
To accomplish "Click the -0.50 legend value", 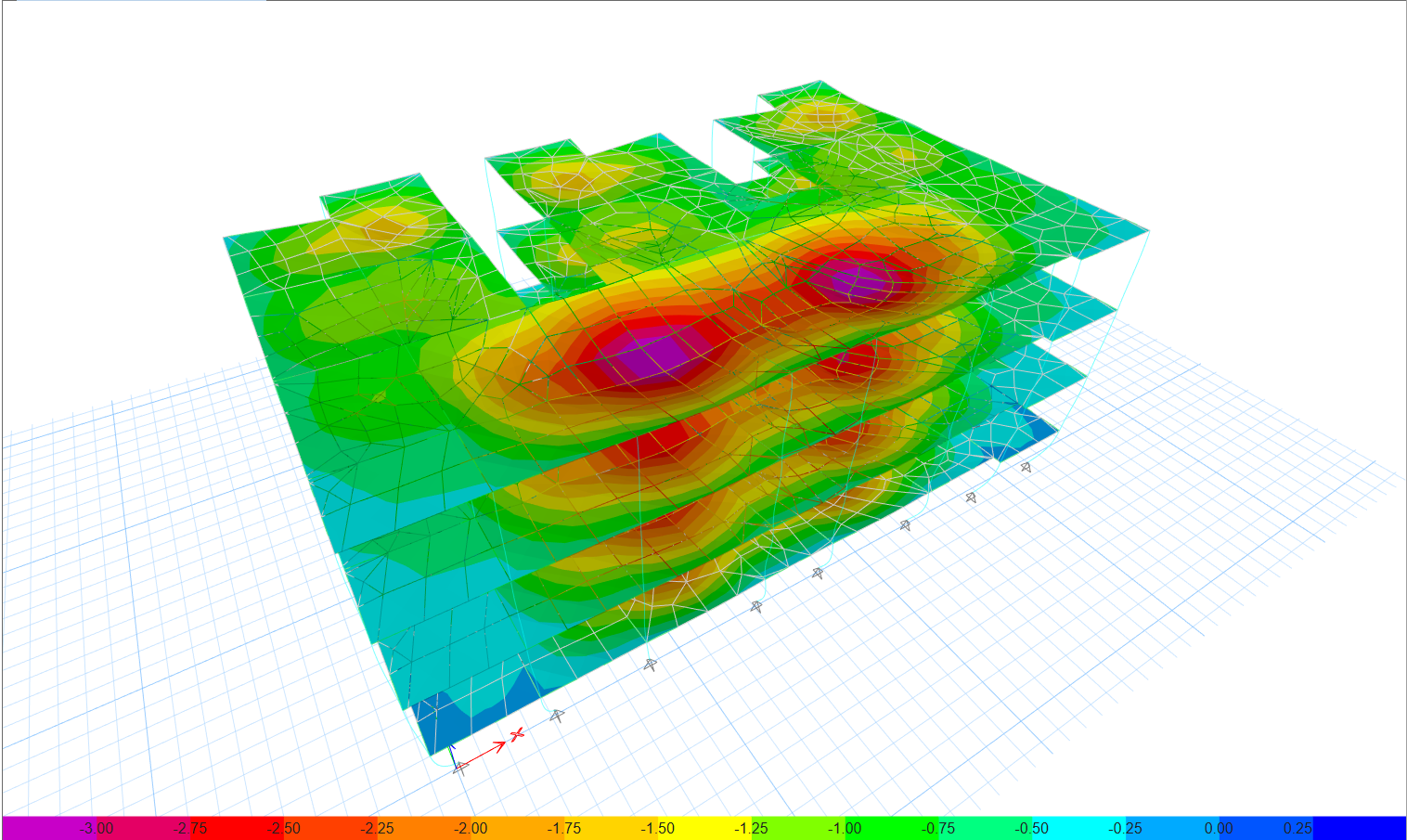I will [x=1032, y=828].
